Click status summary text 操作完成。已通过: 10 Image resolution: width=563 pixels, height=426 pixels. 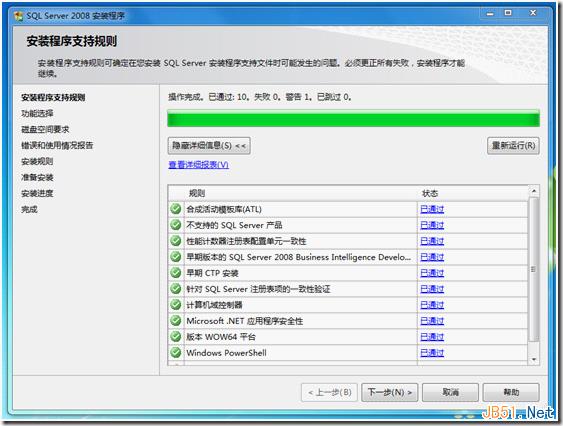click(x=208, y=97)
